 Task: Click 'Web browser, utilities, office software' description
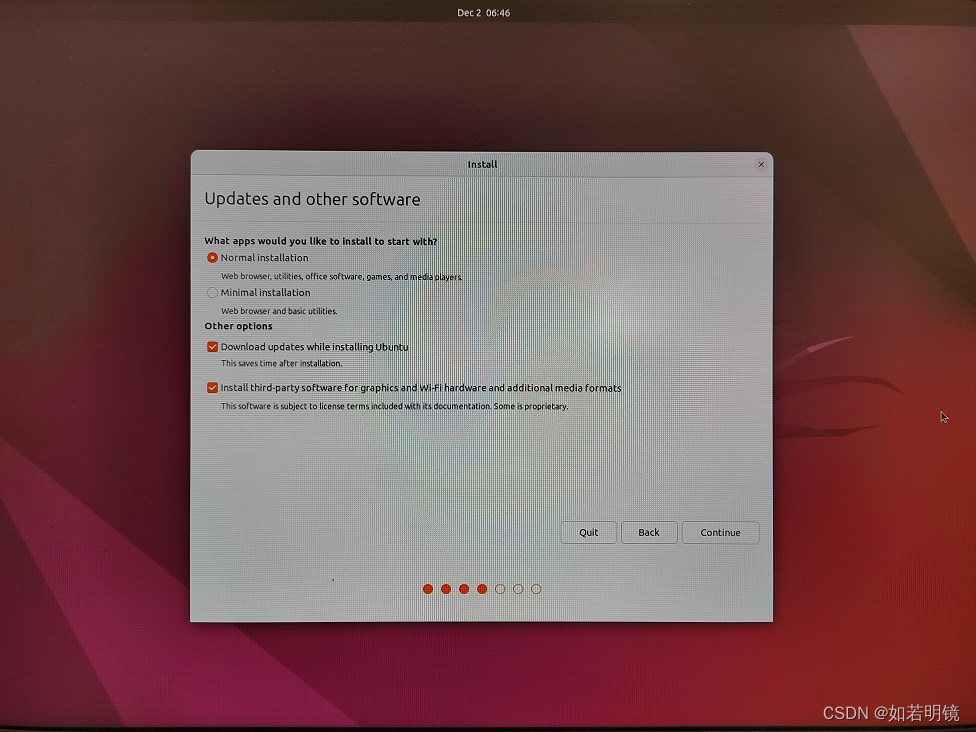click(341, 276)
